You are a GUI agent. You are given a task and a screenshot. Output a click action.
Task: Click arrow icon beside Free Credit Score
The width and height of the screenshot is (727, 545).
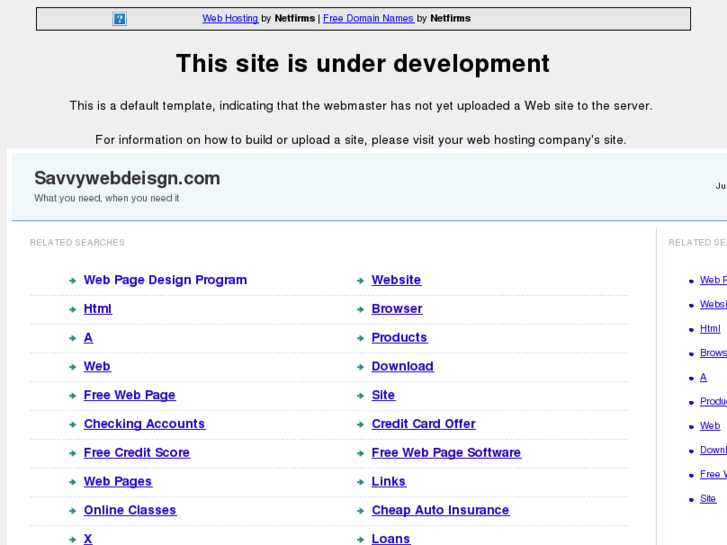(72, 453)
